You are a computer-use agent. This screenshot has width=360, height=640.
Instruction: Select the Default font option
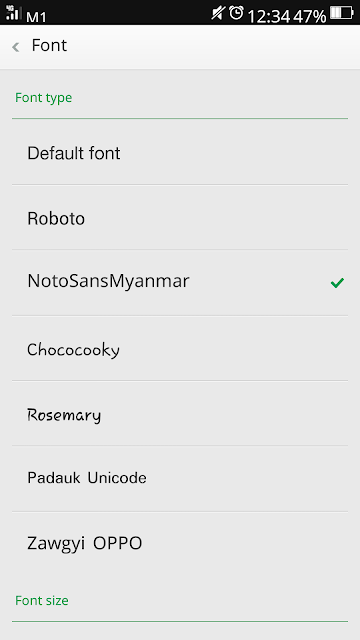[180, 152]
